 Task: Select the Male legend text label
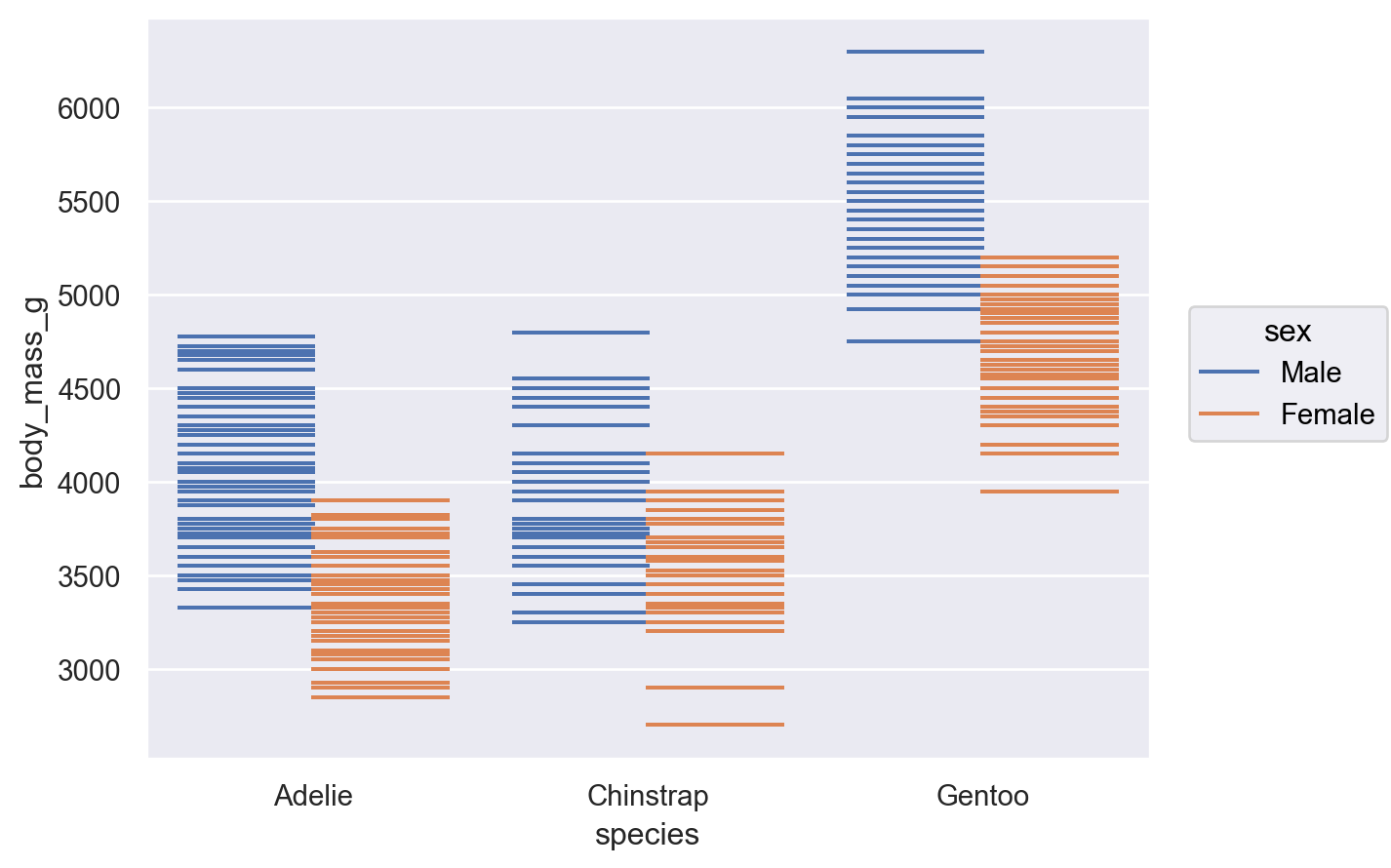coord(1310,373)
